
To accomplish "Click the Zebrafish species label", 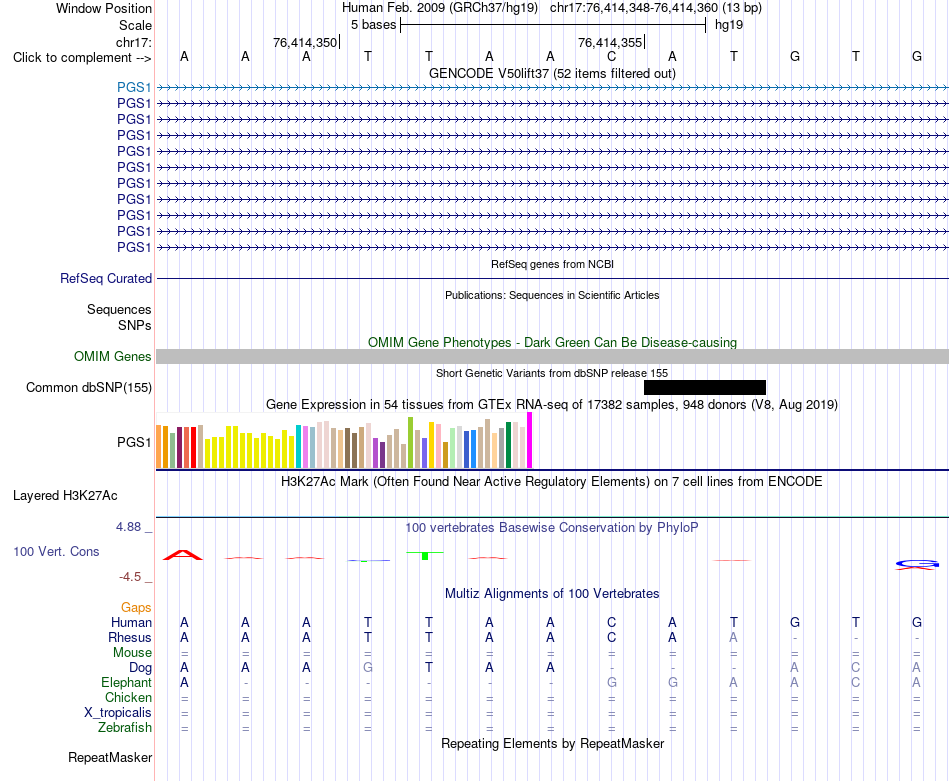I will [125, 727].
